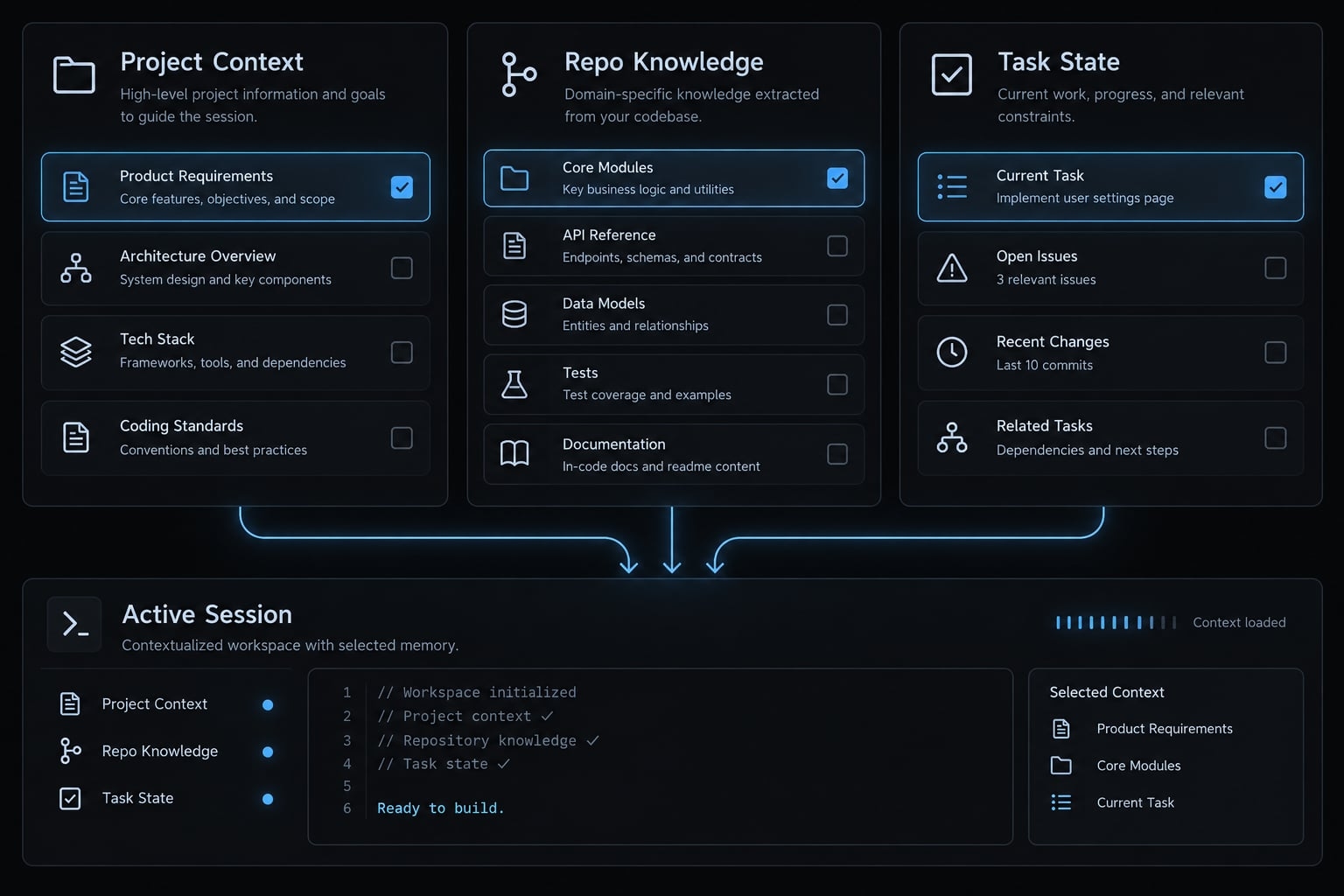
Task: Click the '// Workspace initialized' code line
Action: click(x=477, y=692)
